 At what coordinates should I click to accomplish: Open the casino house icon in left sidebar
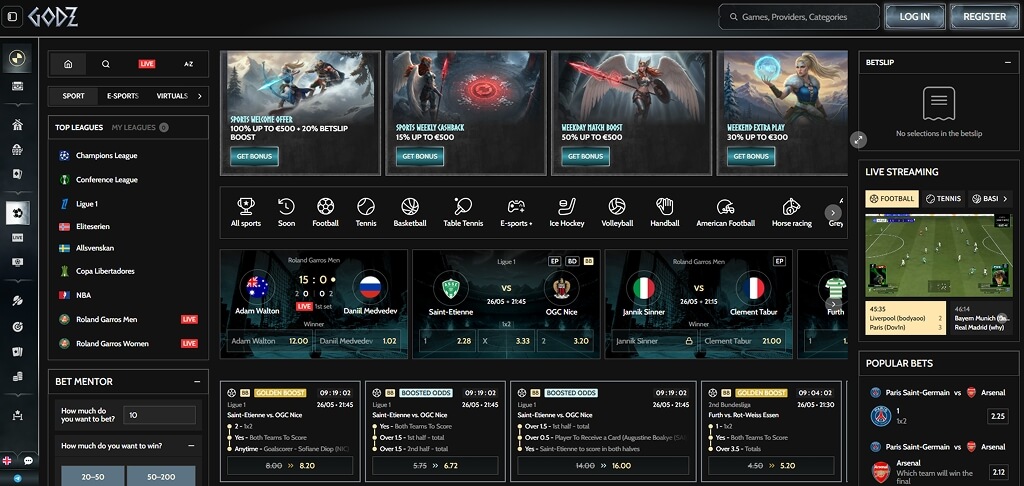[18, 125]
